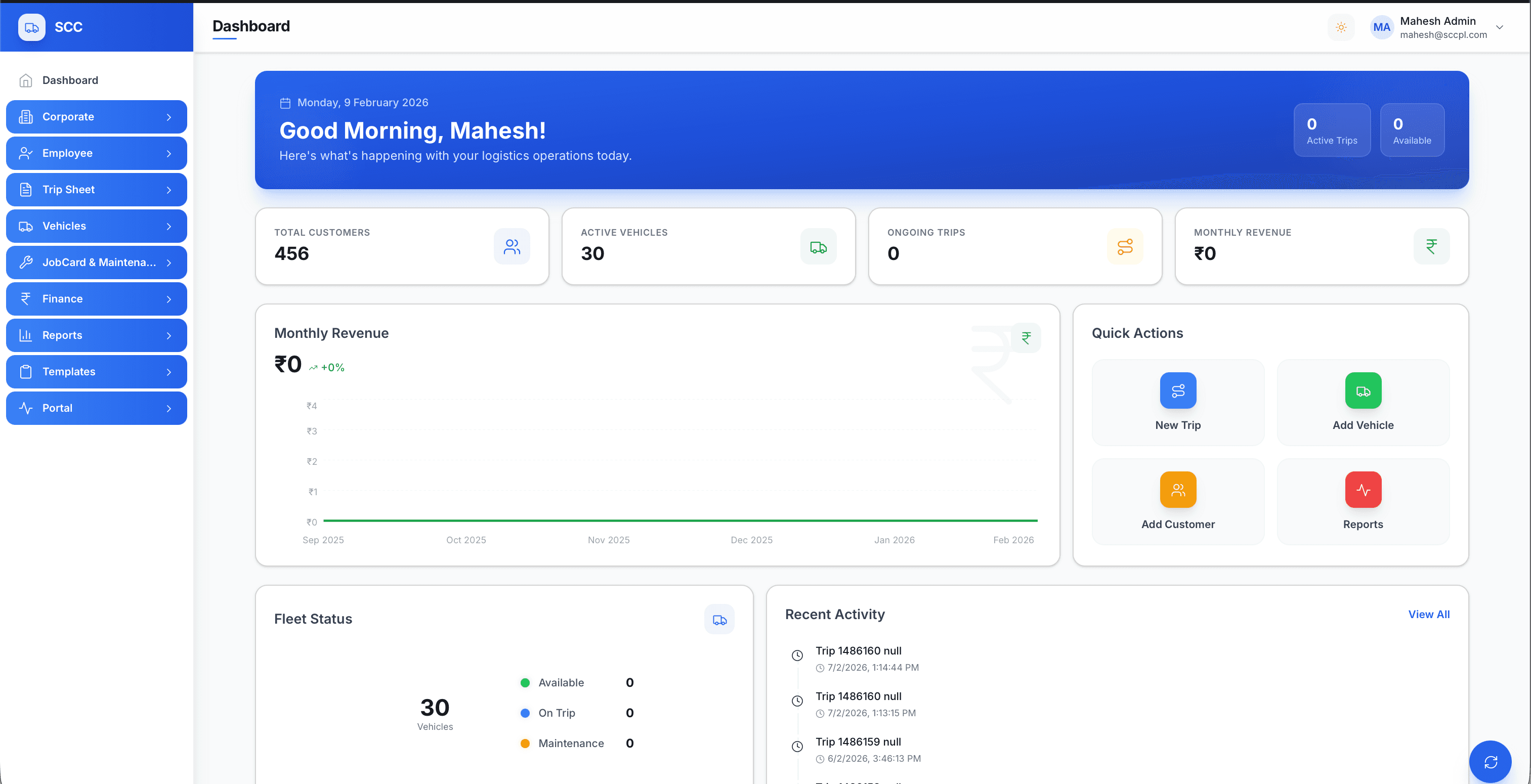Open the Vehicles menu item

tap(96, 226)
